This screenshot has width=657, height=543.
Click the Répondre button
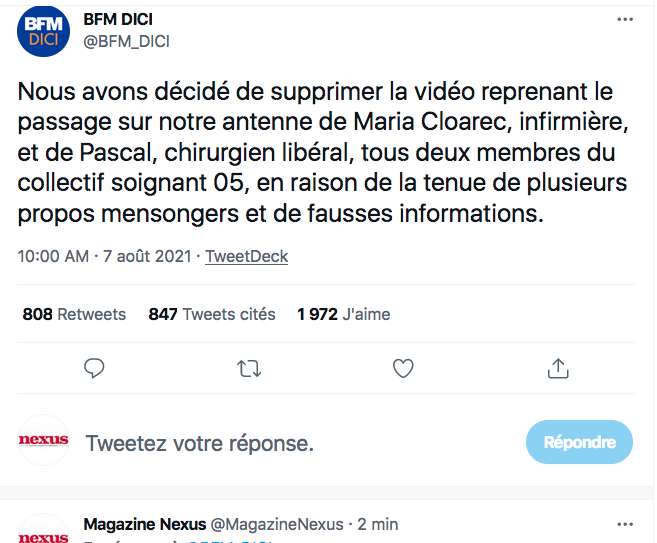(x=579, y=442)
